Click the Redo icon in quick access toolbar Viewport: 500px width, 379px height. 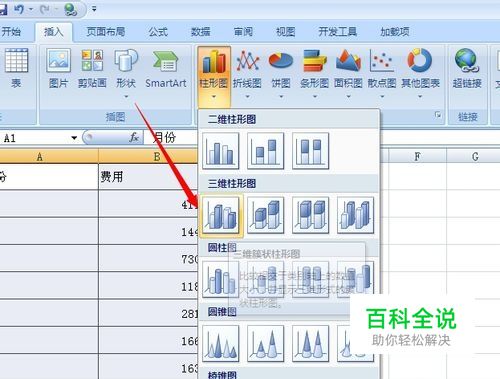[x=45, y=9]
